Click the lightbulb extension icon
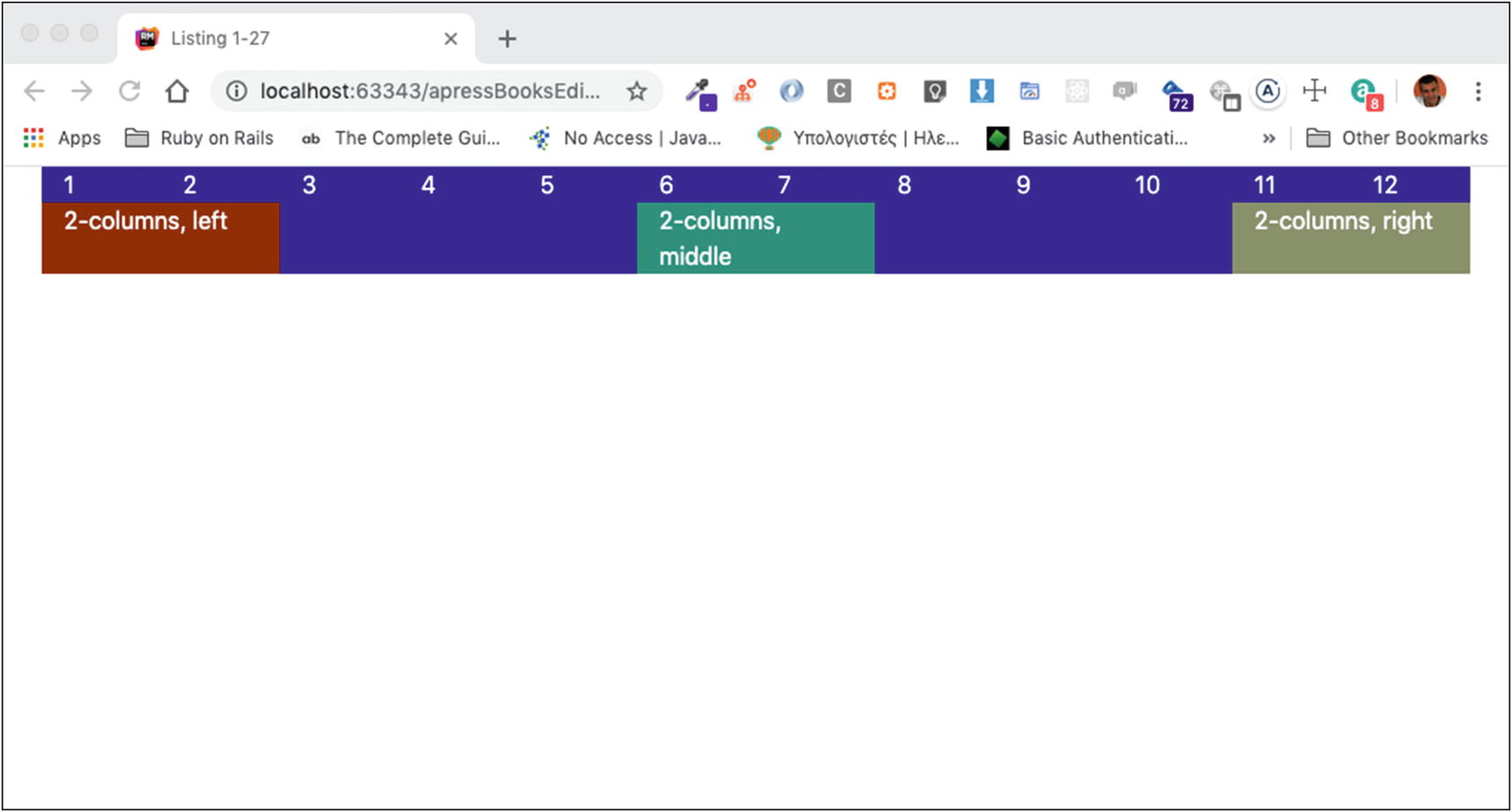1512x812 pixels. pyautogui.click(x=934, y=91)
